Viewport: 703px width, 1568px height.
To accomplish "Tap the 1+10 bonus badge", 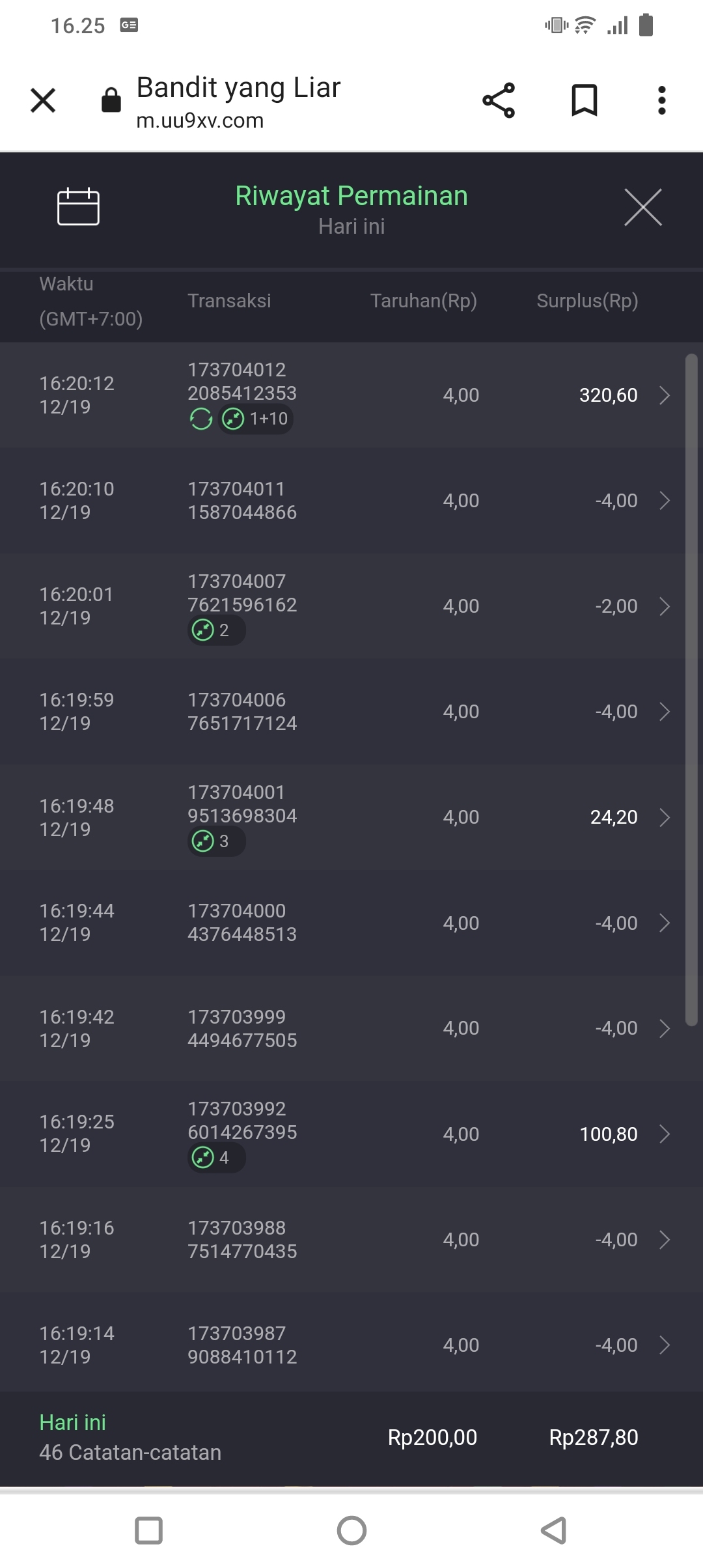I will click(x=256, y=419).
